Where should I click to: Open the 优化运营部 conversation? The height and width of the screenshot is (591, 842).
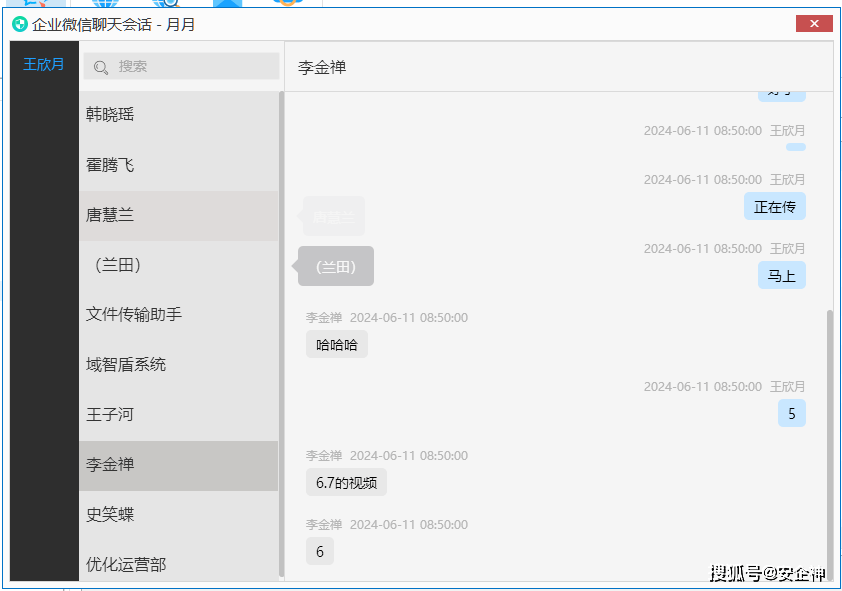point(178,561)
